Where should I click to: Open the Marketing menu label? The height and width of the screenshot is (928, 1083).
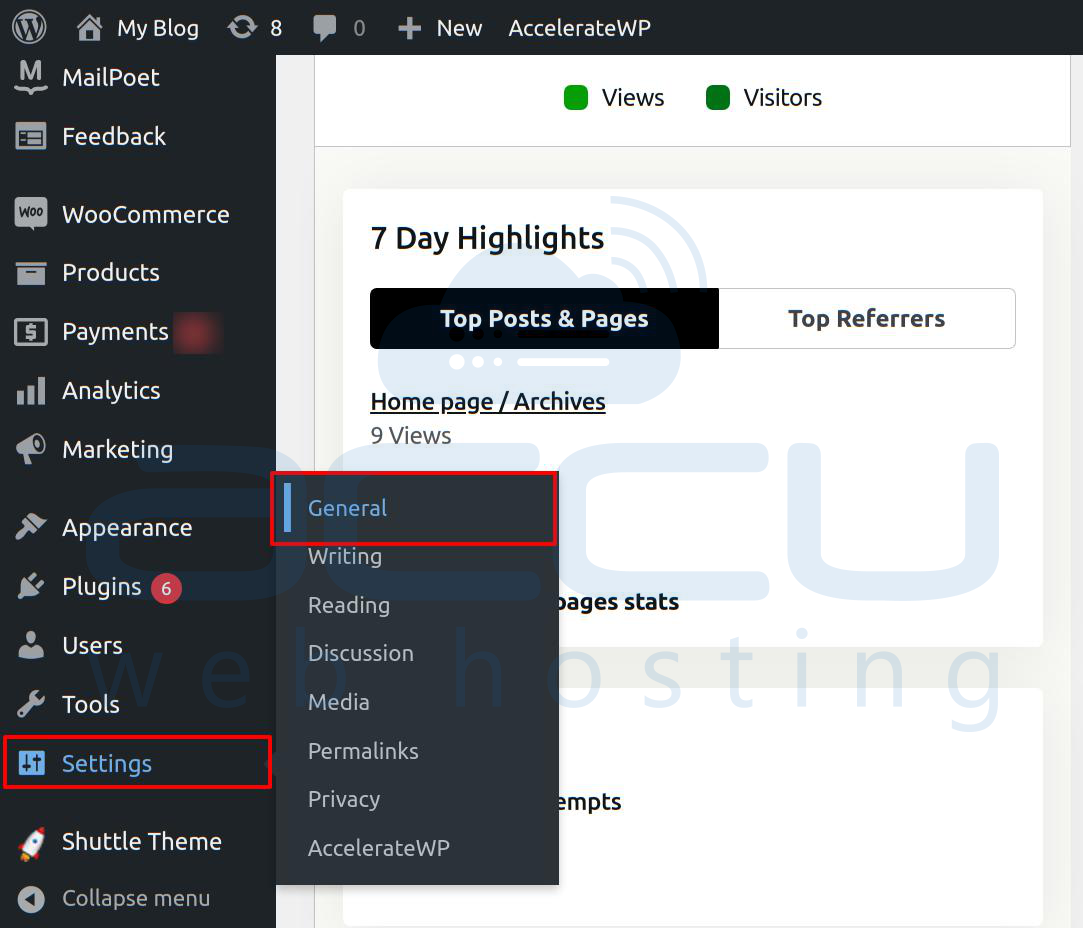tap(117, 450)
